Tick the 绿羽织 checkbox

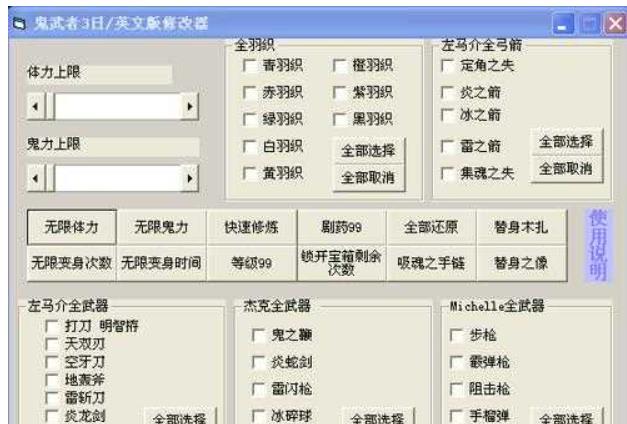point(250,119)
